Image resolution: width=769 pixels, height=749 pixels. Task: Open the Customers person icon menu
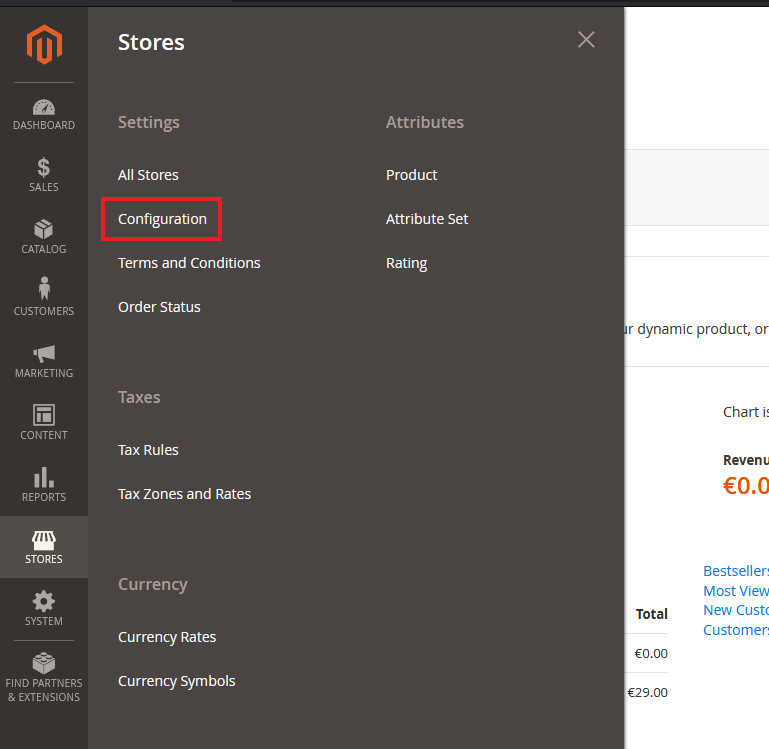click(x=44, y=290)
